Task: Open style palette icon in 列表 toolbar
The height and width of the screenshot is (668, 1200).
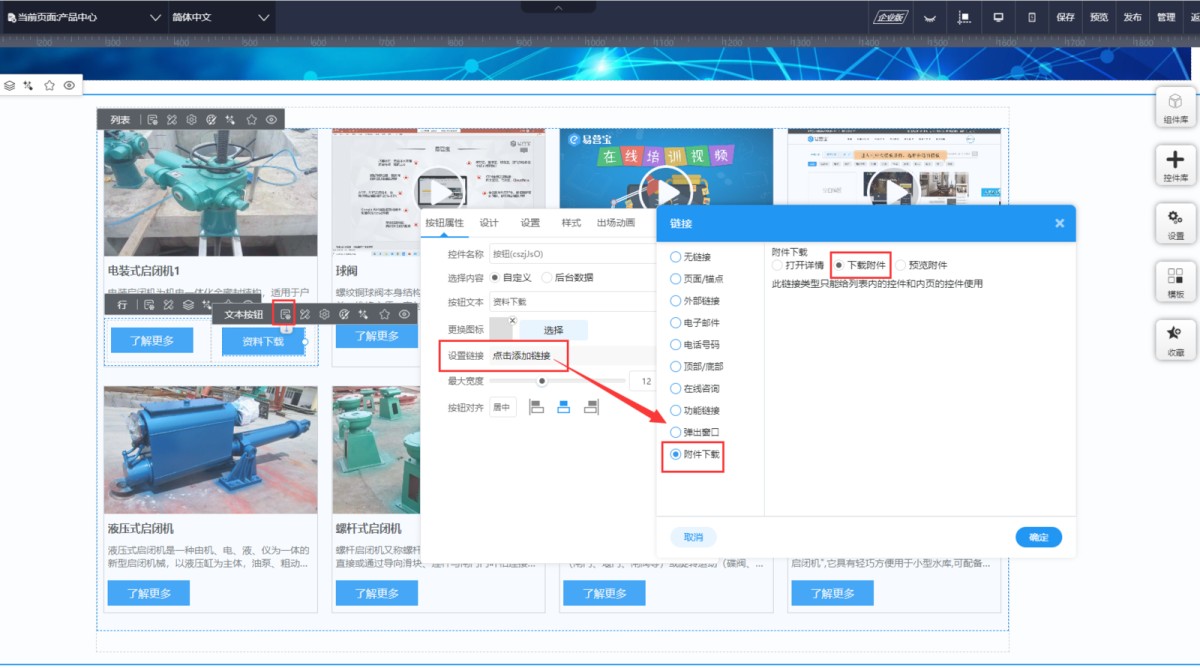Action: [212, 119]
